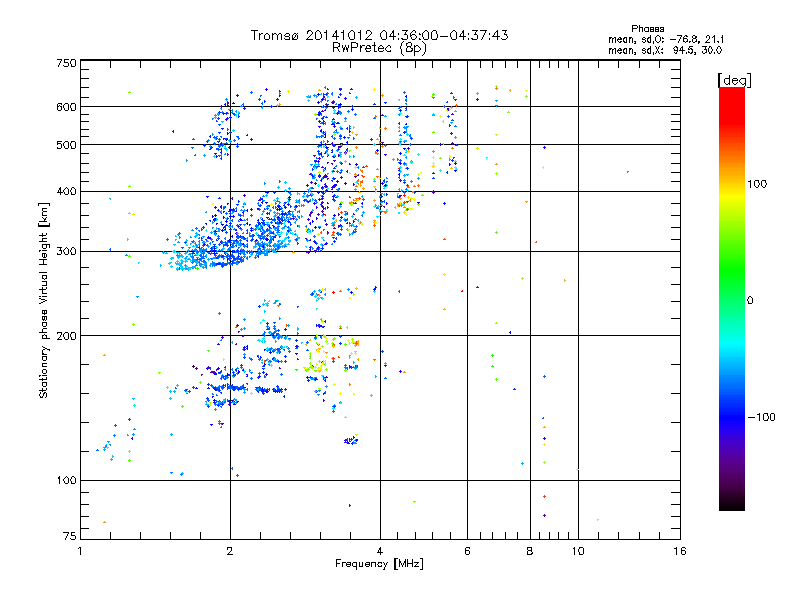Click the x-axis tick label '2'

point(230,552)
